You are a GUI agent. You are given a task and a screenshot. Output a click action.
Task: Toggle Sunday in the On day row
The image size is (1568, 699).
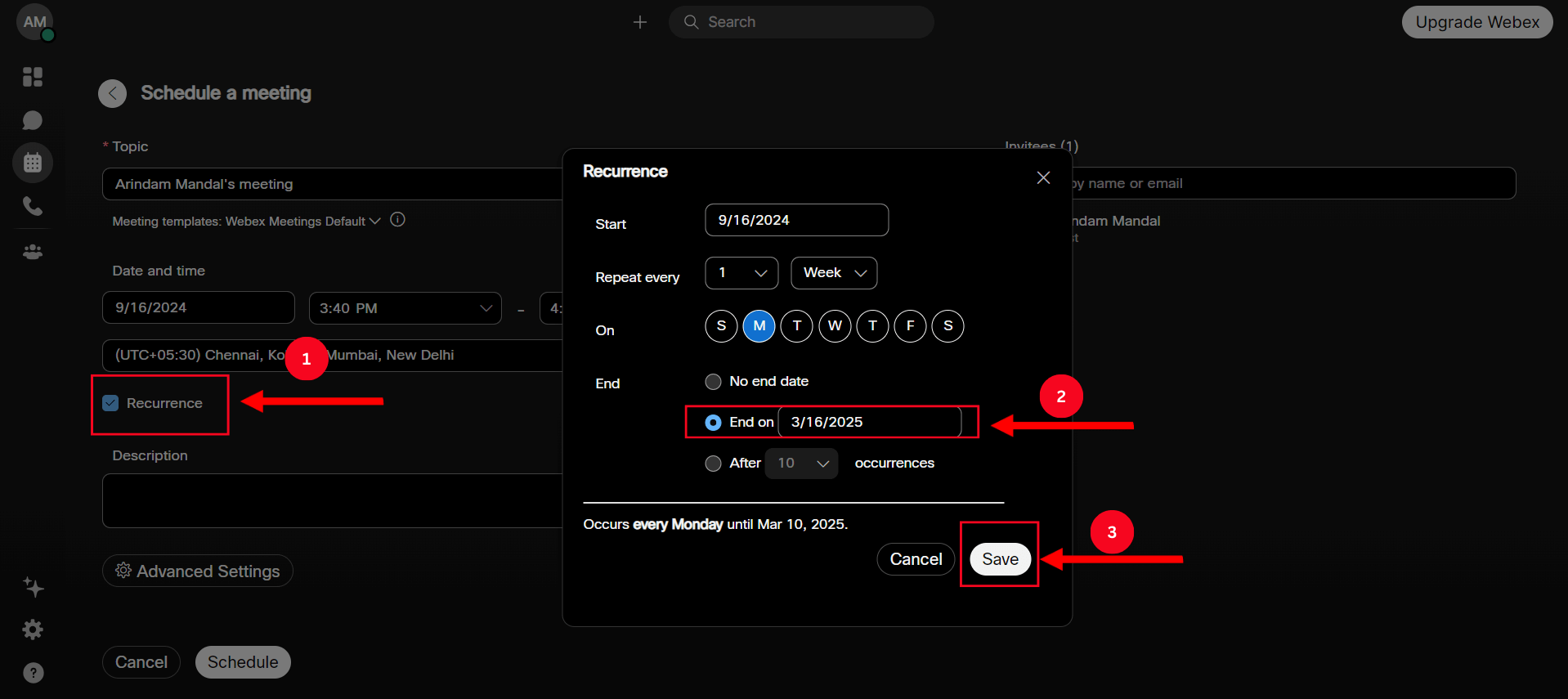coord(721,326)
